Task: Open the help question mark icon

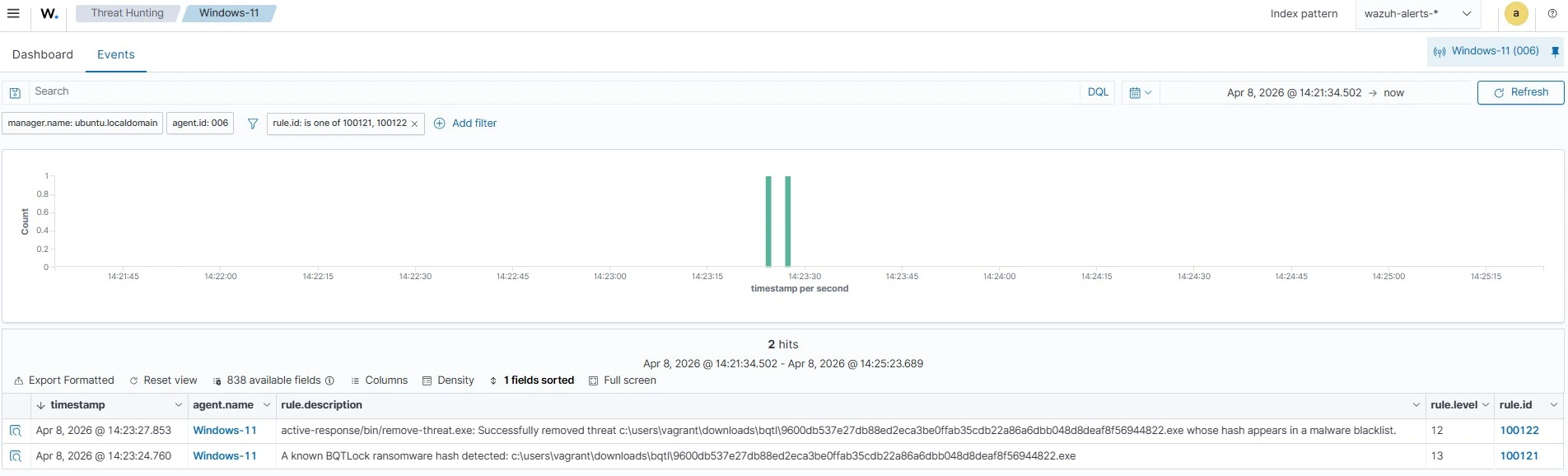Action: click(x=1552, y=13)
